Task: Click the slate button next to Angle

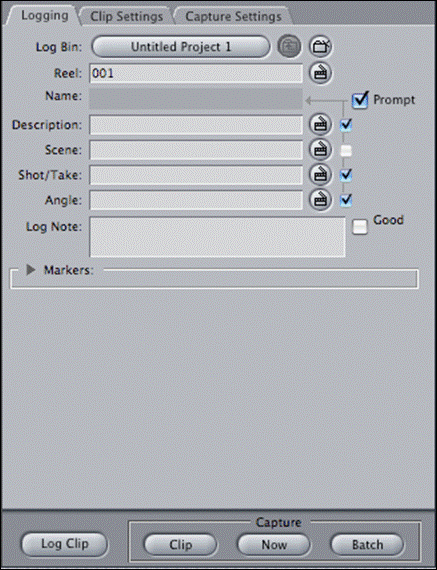Action: pyautogui.click(x=321, y=200)
